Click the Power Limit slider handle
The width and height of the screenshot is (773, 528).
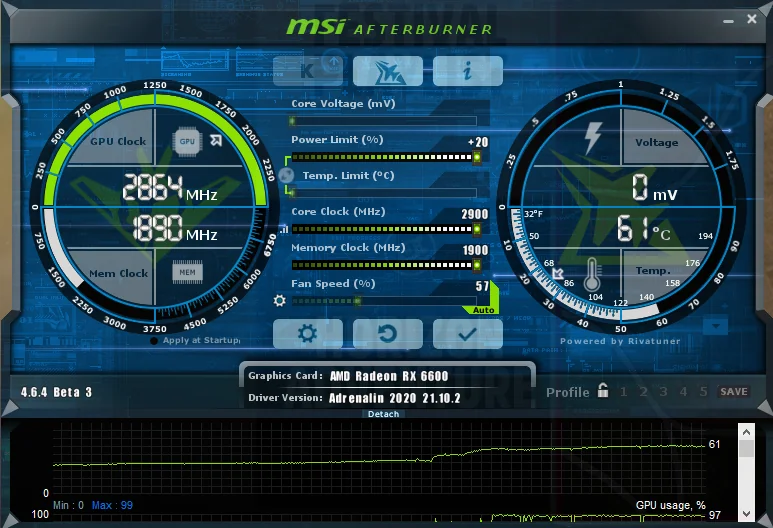[x=477, y=157]
